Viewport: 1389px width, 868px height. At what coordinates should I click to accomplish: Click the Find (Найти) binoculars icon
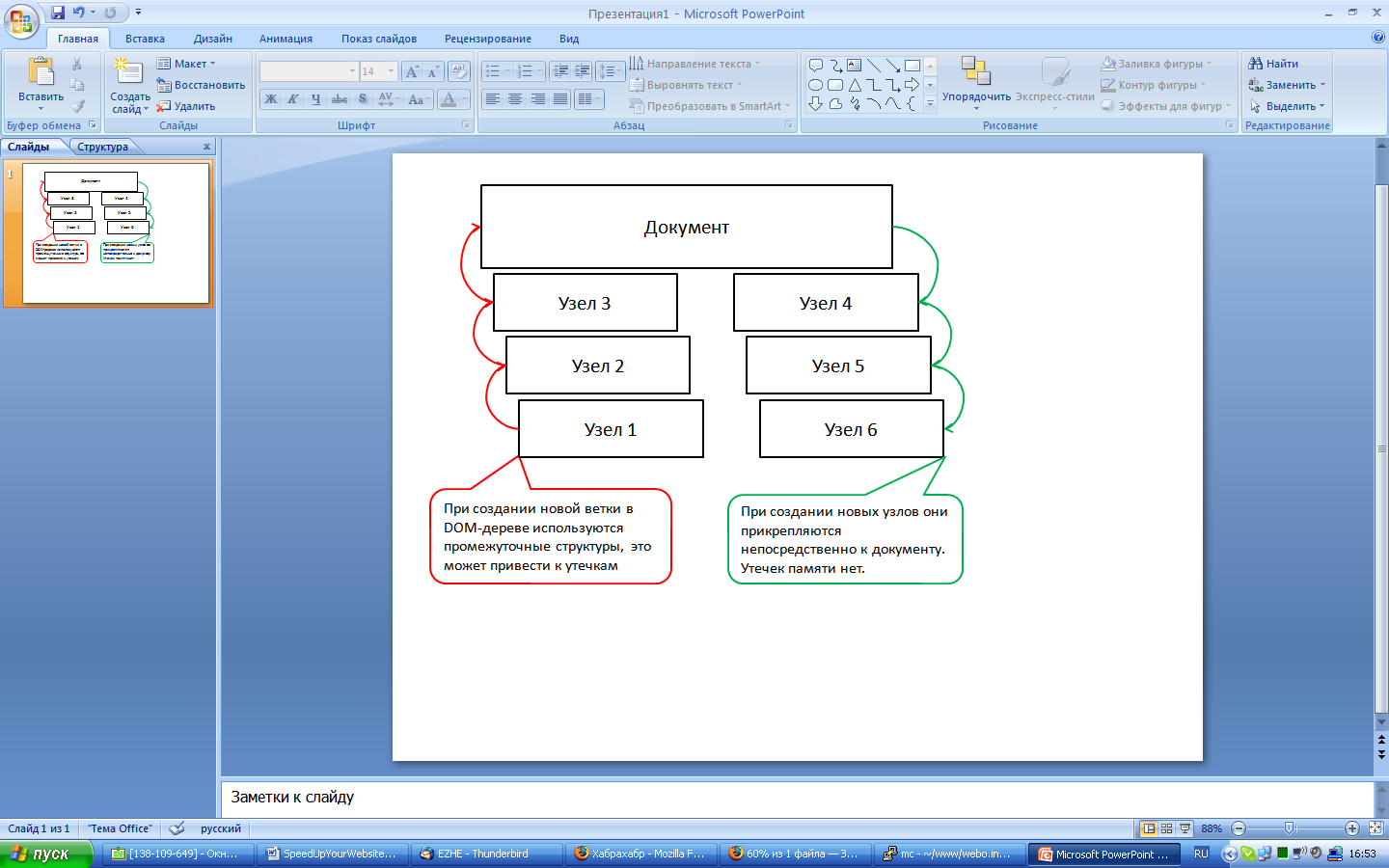click(1255, 64)
